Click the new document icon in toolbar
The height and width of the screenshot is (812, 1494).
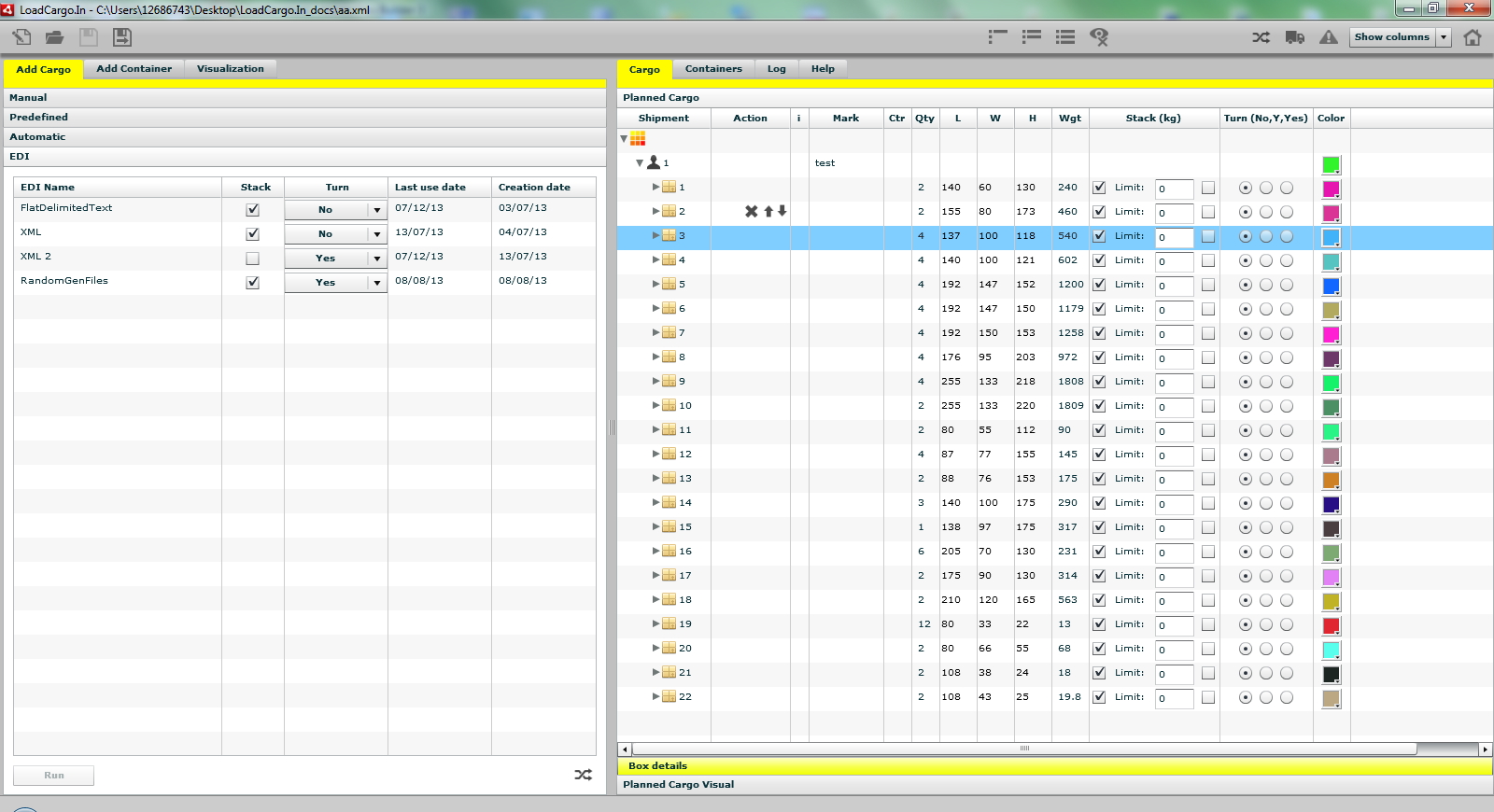click(21, 37)
